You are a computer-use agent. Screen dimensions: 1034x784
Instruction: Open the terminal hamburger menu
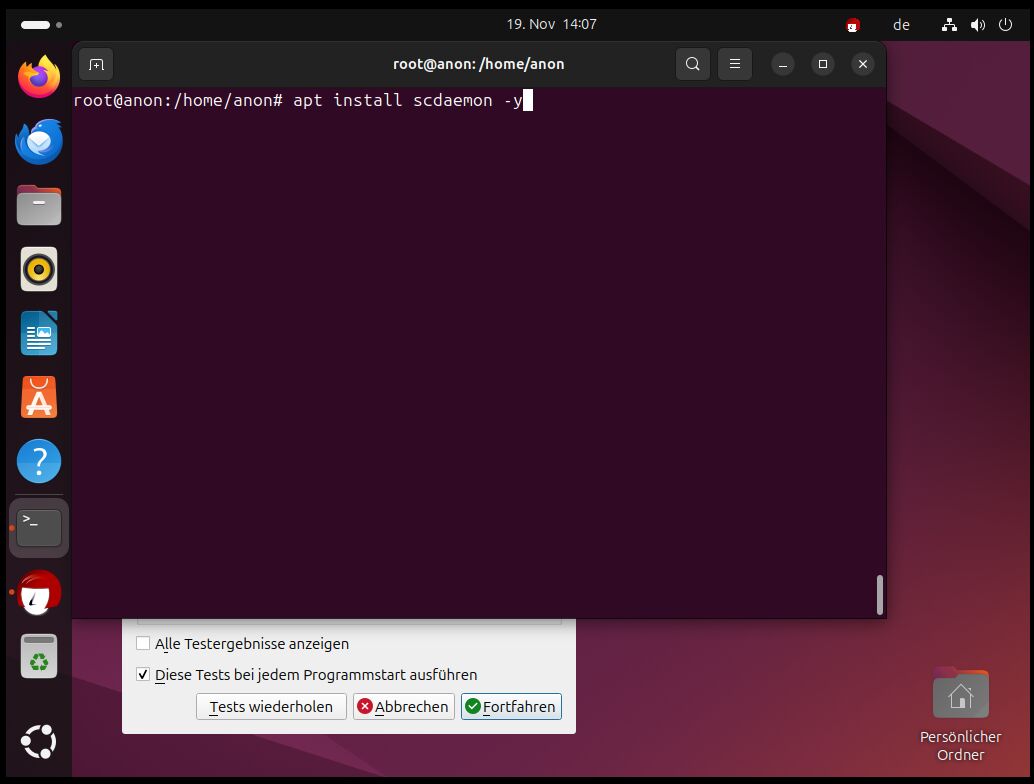click(x=734, y=64)
